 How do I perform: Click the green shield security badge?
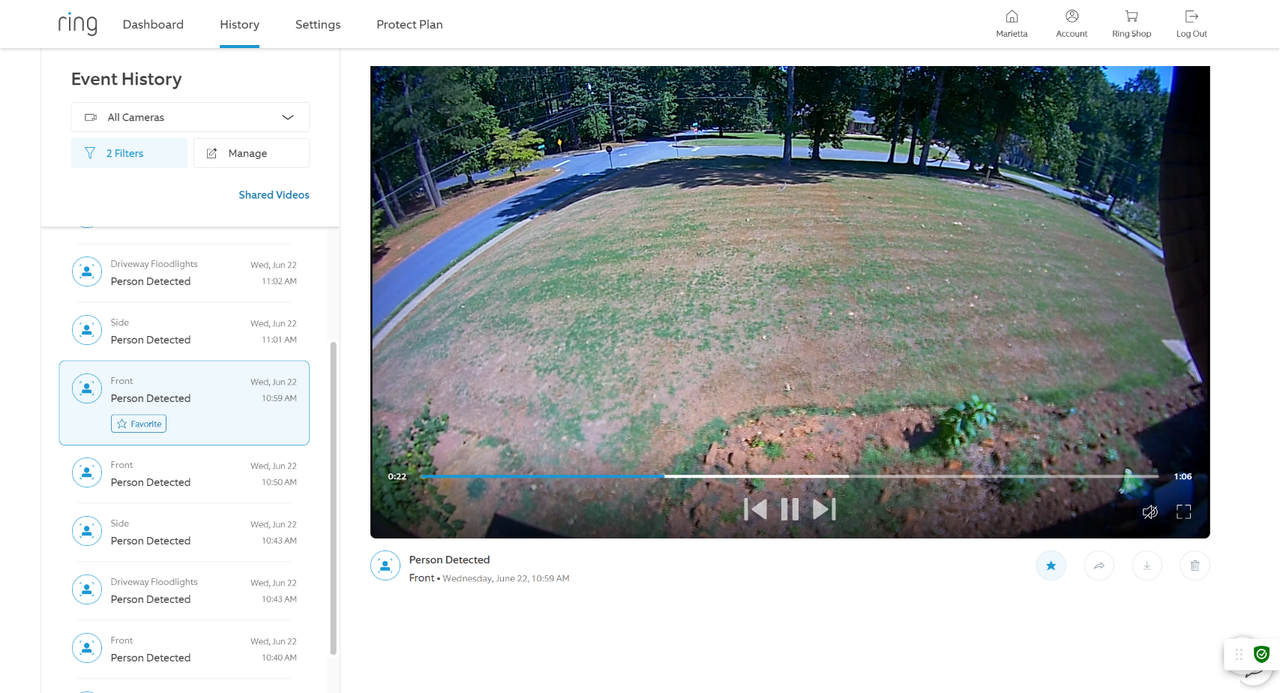(1262, 654)
